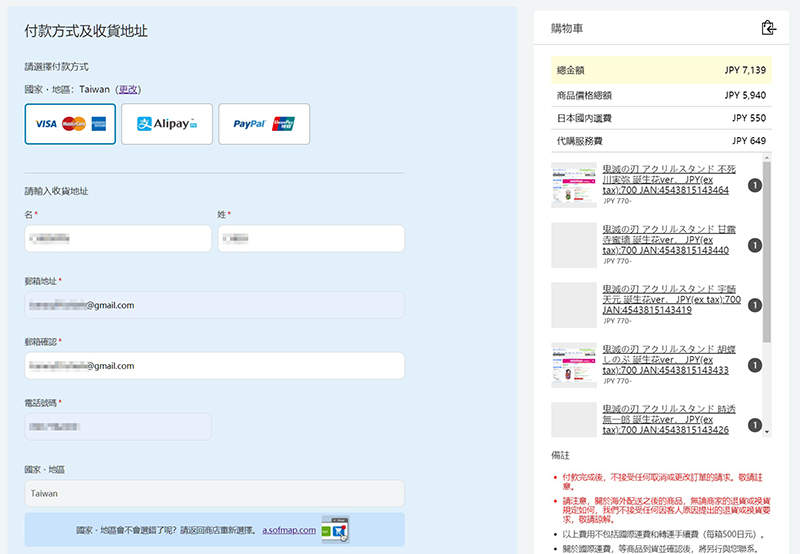Click the 郵箱地址 email field
Image resolution: width=800 pixels, height=554 pixels.
click(214, 305)
